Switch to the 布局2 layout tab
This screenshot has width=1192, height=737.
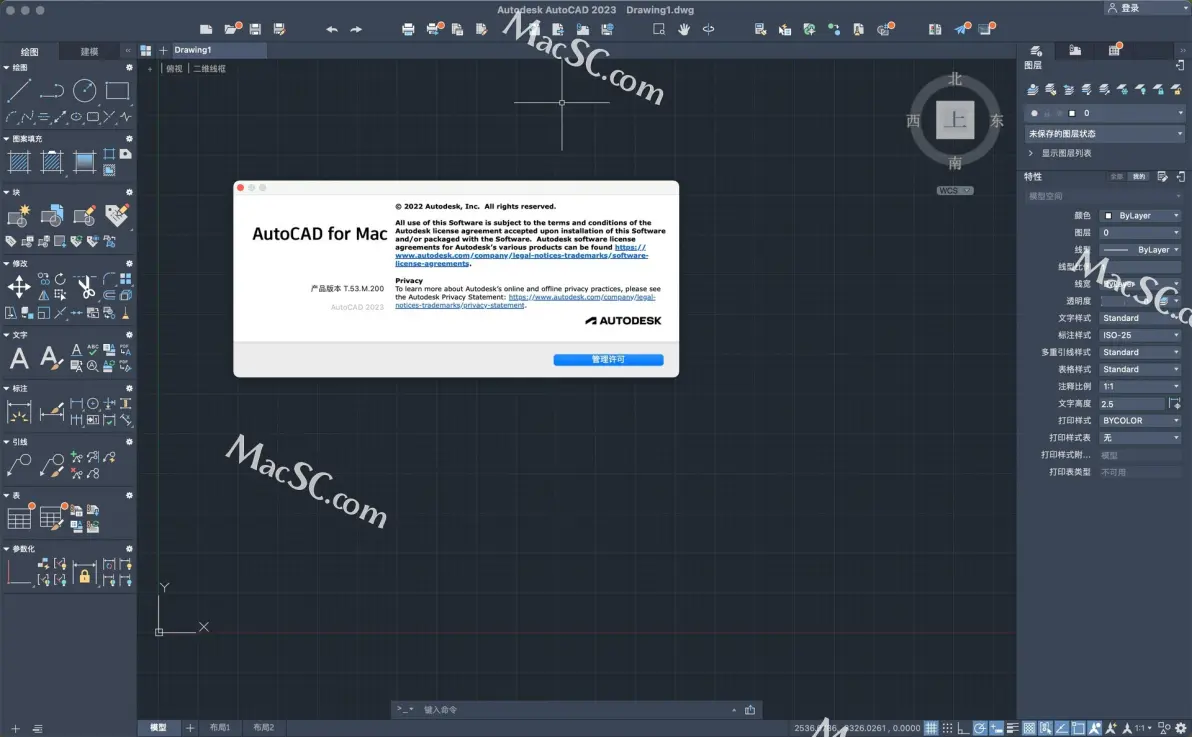[263, 728]
